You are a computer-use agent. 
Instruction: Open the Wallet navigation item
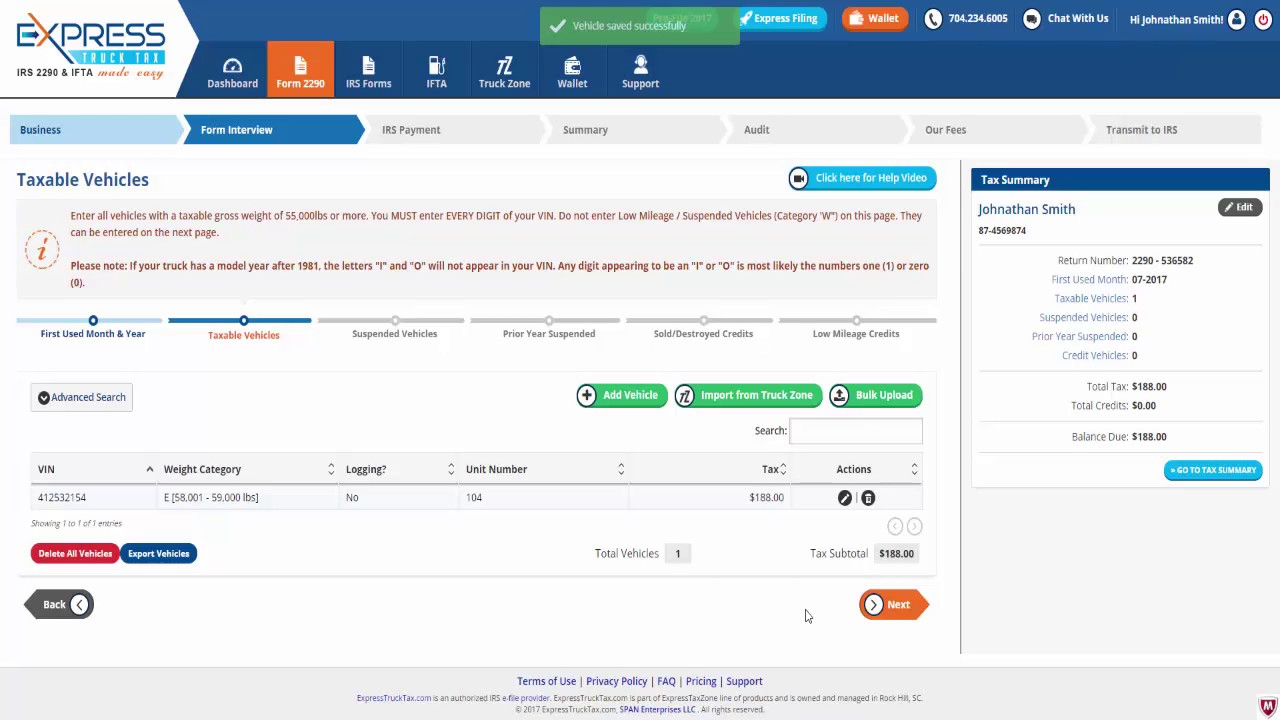click(572, 72)
